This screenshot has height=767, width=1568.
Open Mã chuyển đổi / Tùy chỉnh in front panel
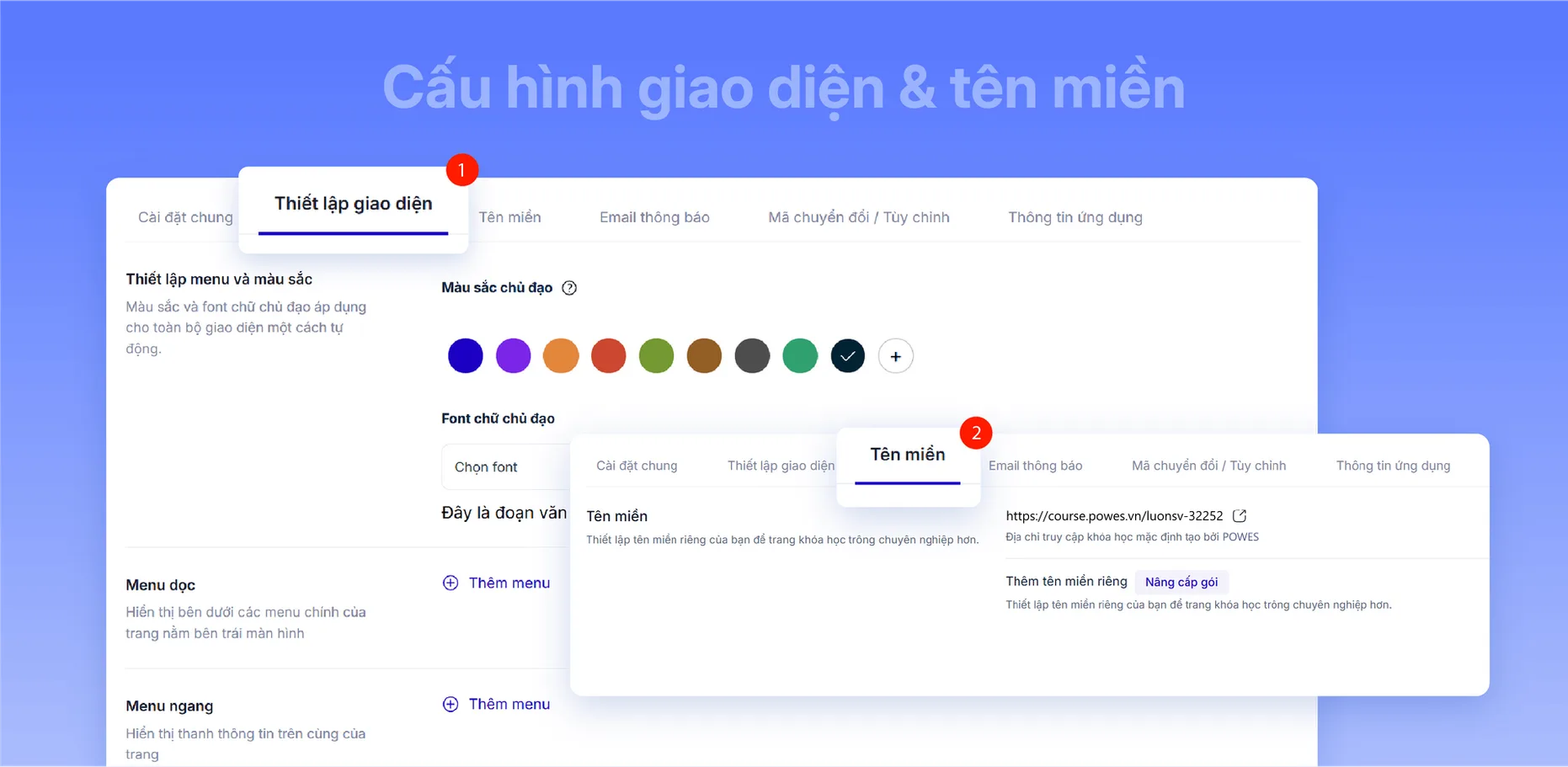click(x=1208, y=466)
